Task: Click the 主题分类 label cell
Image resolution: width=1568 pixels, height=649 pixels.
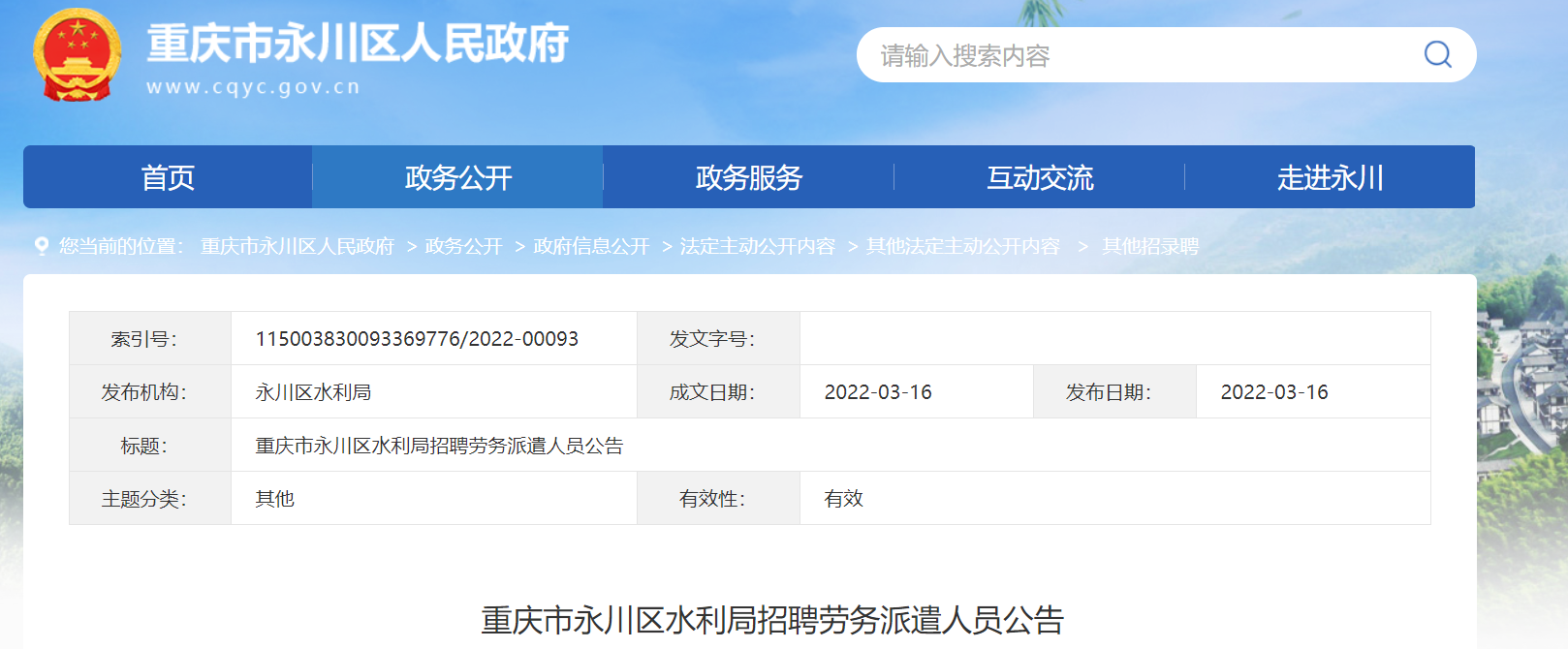Action: point(150,498)
